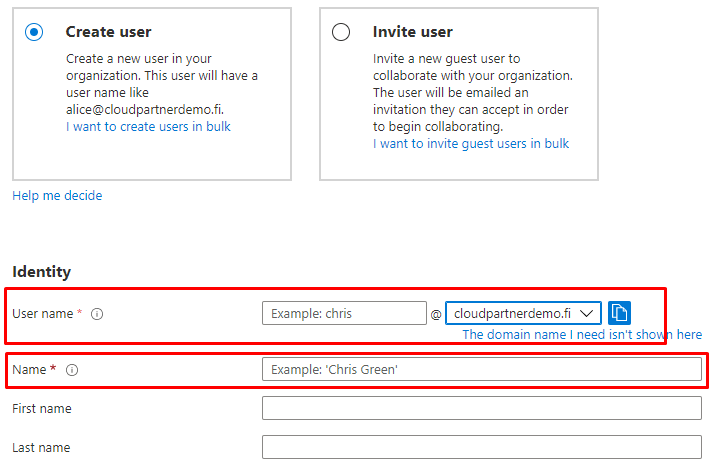
Task: Click 'The domain name I need isn't shown here'
Action: 582,335
